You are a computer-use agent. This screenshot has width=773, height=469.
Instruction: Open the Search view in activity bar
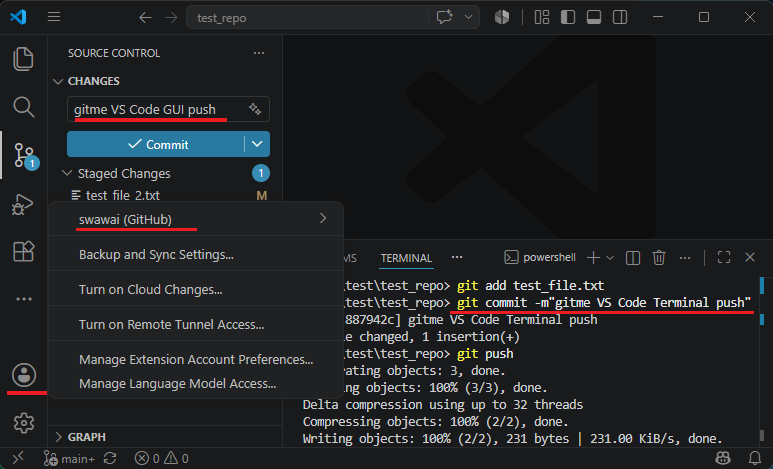23,107
